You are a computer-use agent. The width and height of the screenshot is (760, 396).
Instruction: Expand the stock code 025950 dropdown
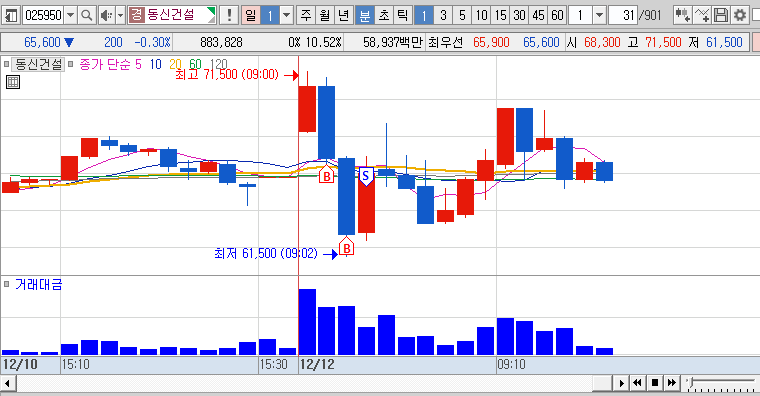coord(71,16)
